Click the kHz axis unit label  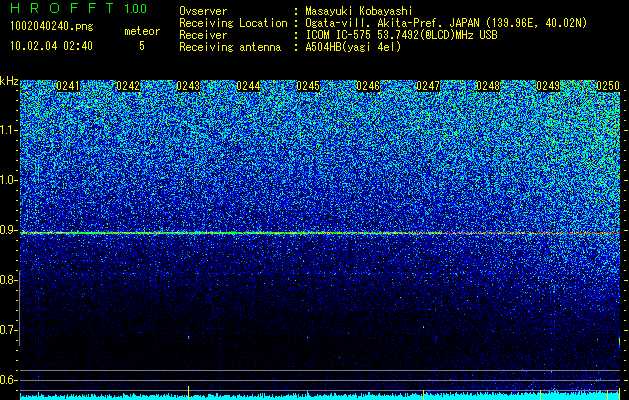click(x=9, y=81)
